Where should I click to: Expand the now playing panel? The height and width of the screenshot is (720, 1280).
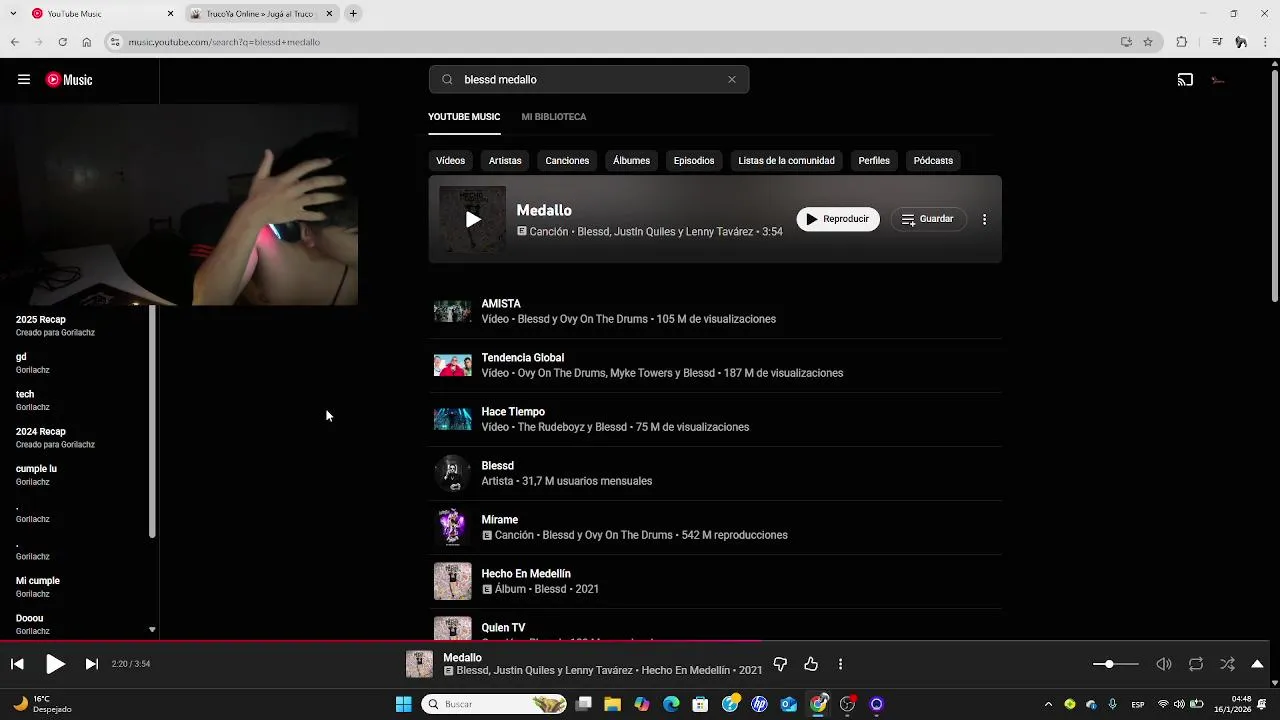1257,664
